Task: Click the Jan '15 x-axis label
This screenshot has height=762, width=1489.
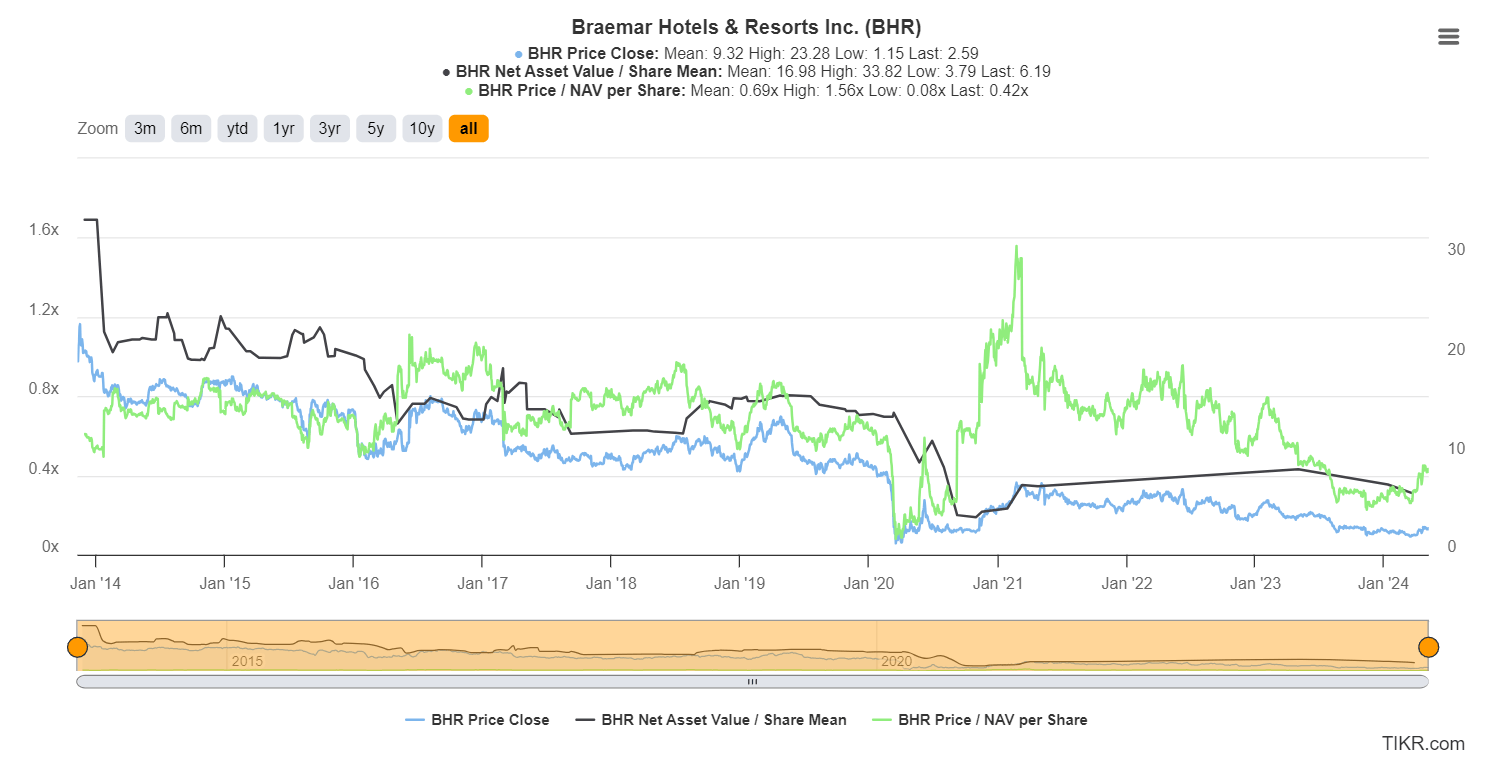Action: 224,583
